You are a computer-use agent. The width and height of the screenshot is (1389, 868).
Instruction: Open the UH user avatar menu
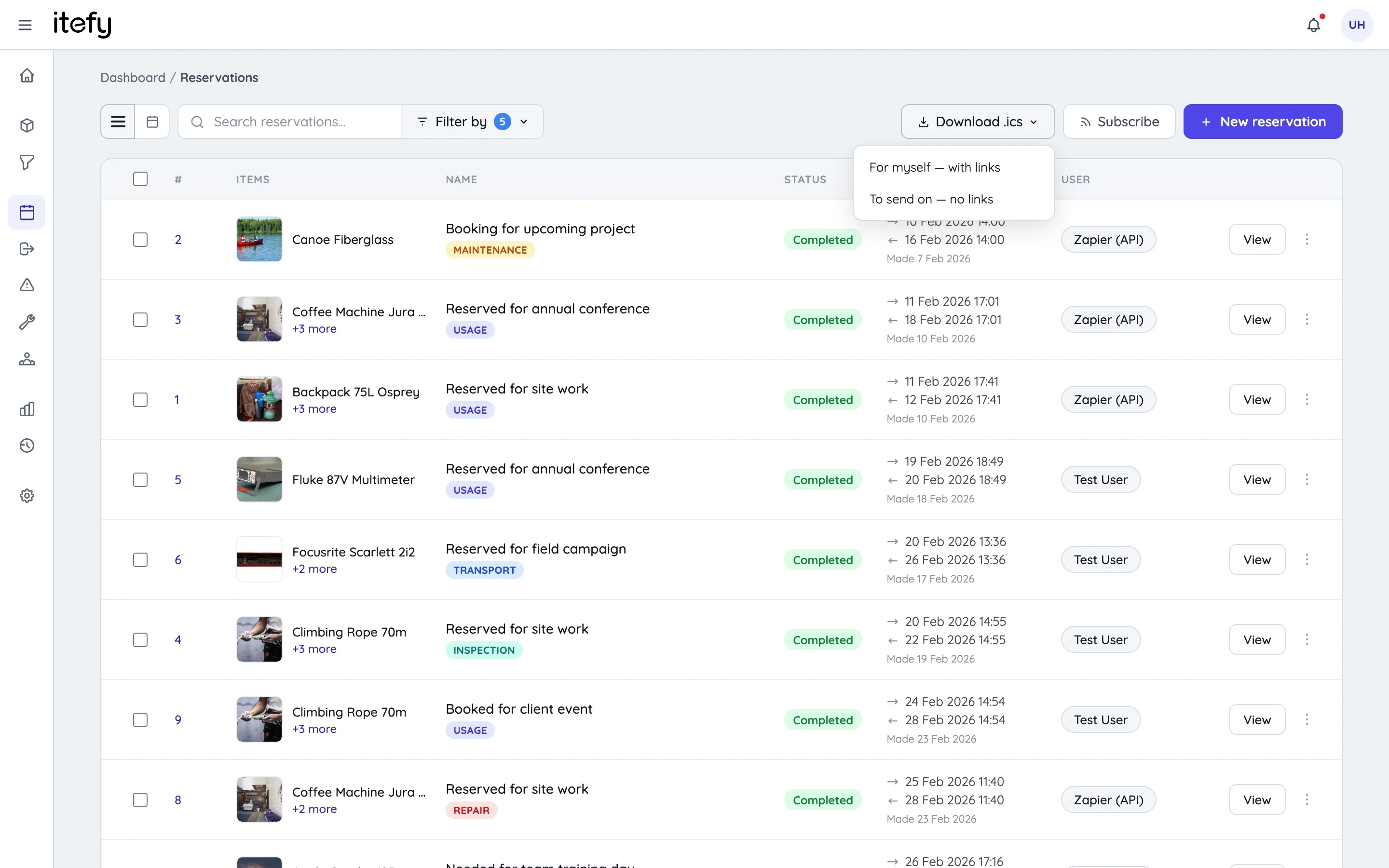1356,25
